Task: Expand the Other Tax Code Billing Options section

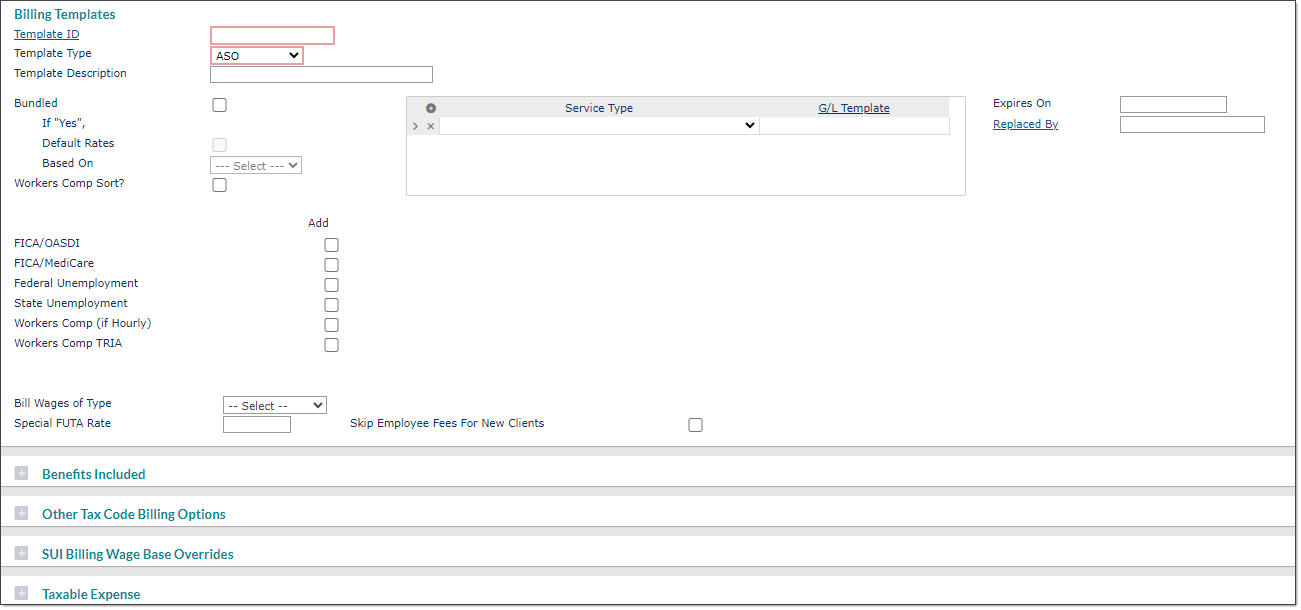Action: [21, 513]
